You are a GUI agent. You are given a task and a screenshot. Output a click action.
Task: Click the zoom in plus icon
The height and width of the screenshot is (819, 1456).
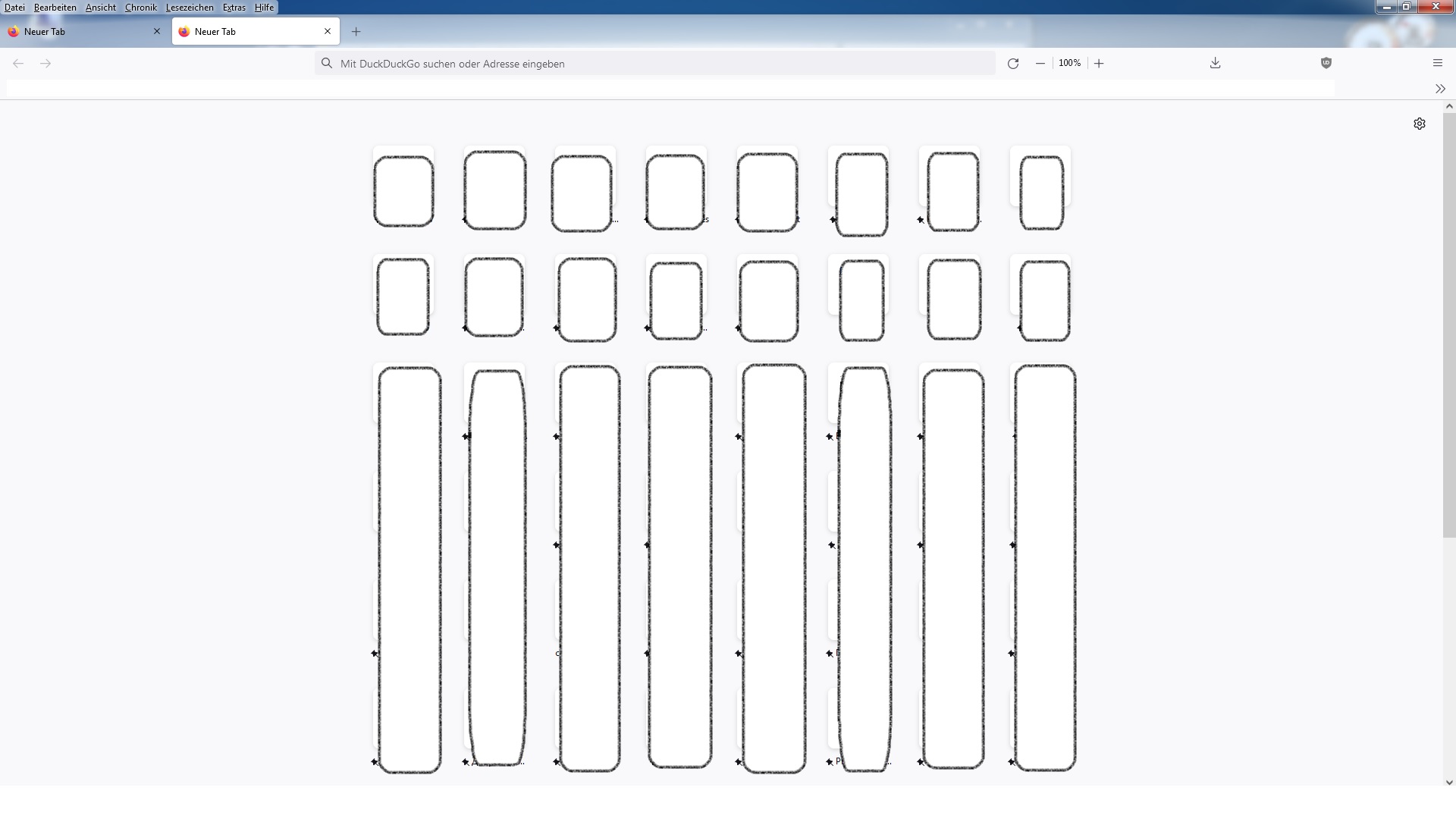[x=1099, y=64]
